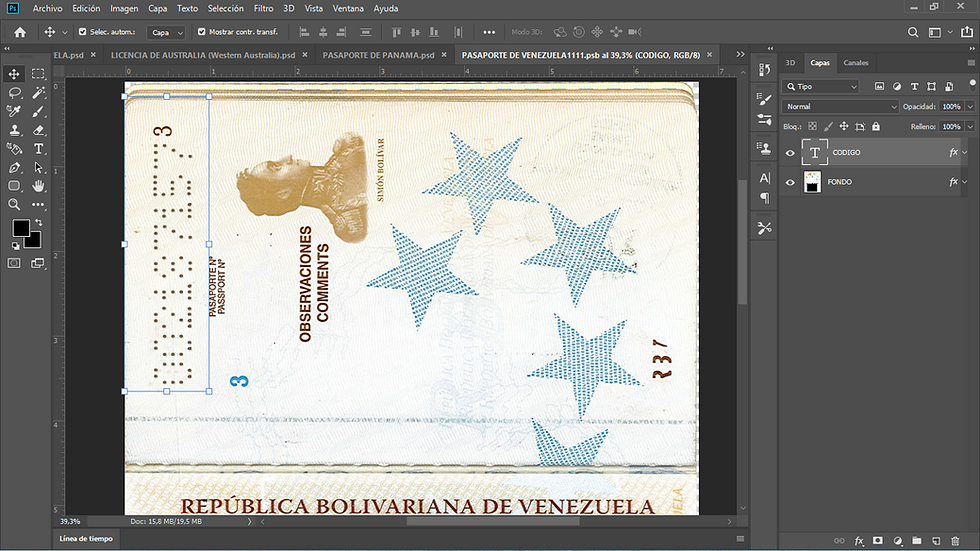Open the Capa auto-select dropdown
Image resolution: width=980 pixels, height=551 pixels.
[166, 32]
